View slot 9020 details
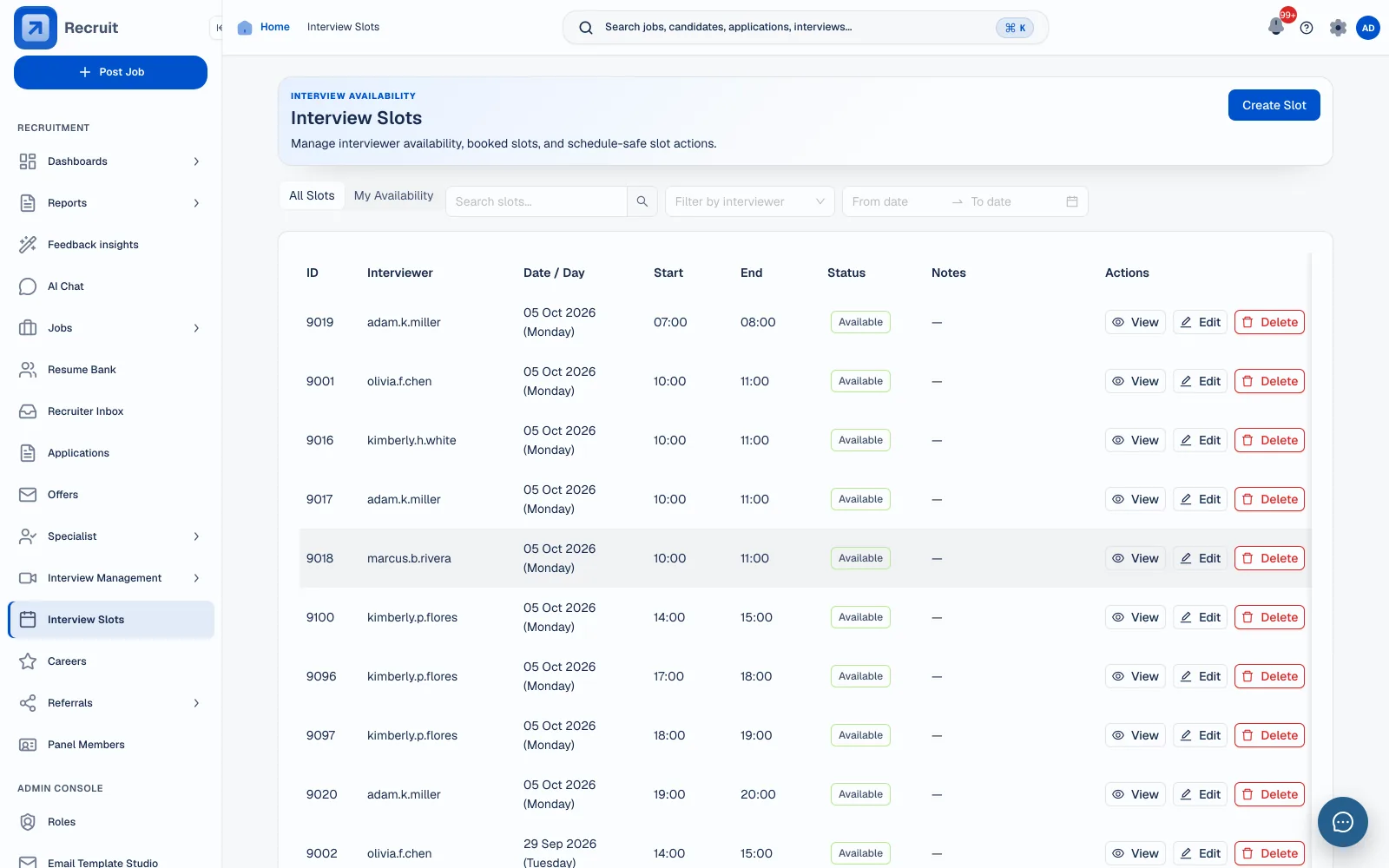Image resolution: width=1389 pixels, height=868 pixels. click(x=1135, y=794)
